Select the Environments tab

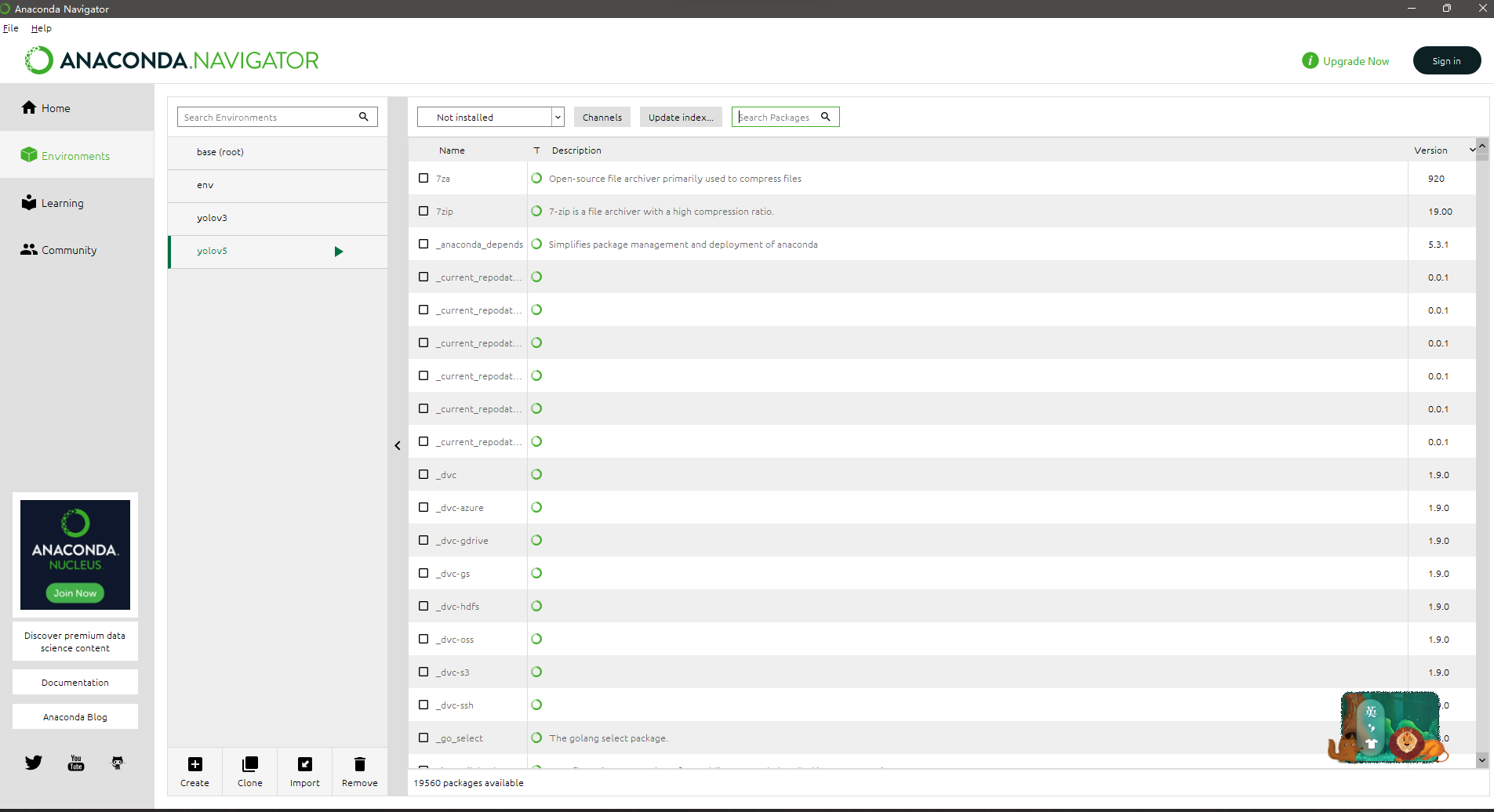coord(77,155)
